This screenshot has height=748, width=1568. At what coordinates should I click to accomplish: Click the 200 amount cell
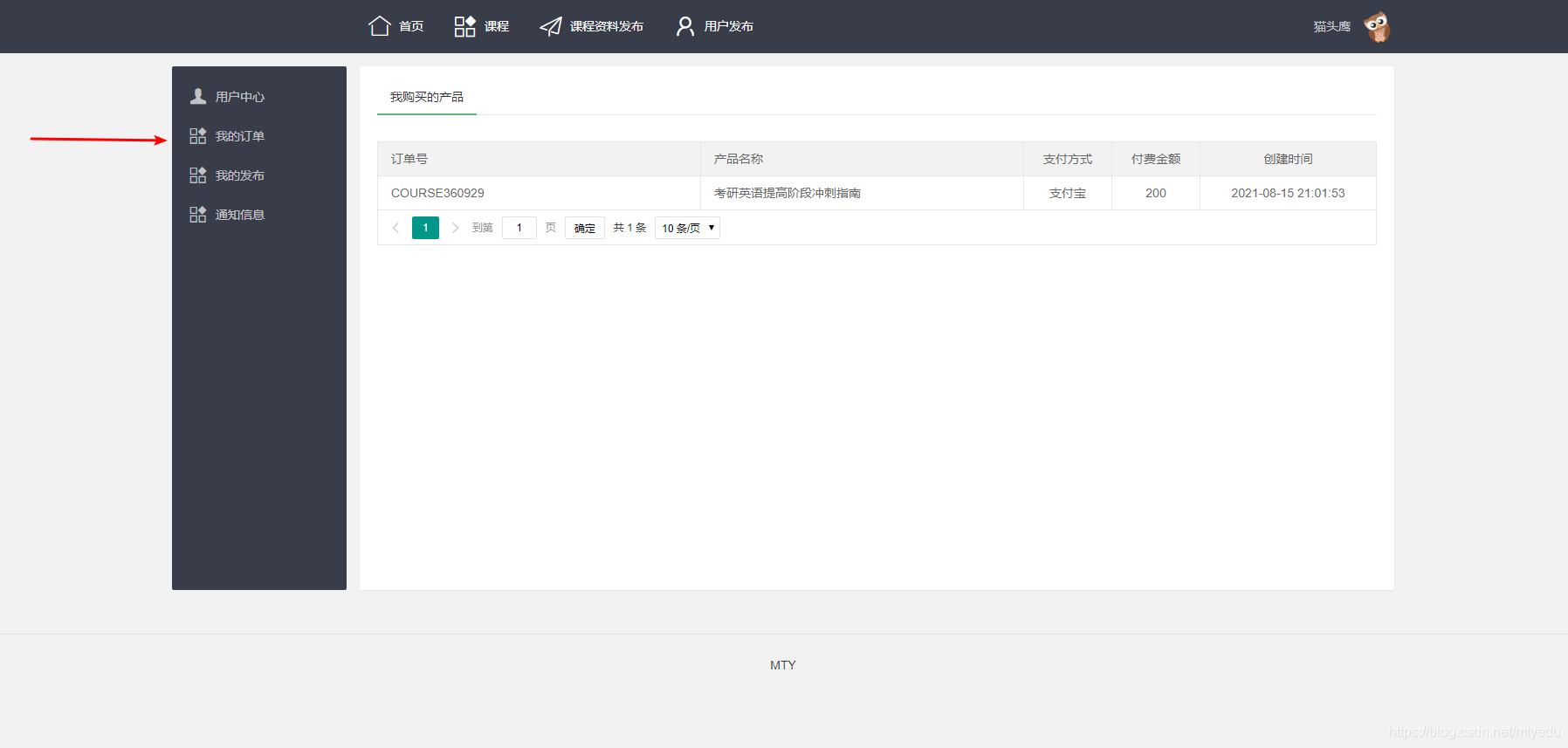[1156, 193]
